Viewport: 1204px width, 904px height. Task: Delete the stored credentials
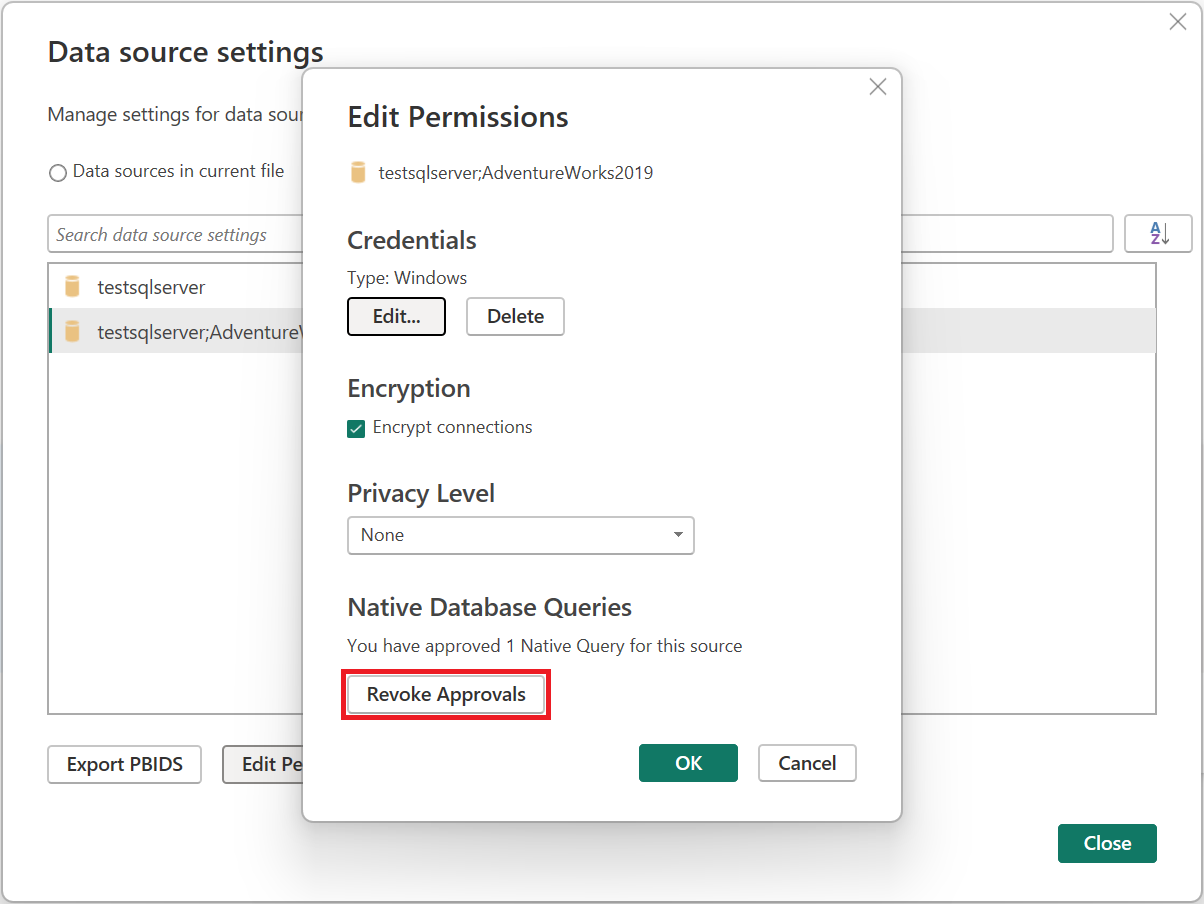tap(515, 316)
